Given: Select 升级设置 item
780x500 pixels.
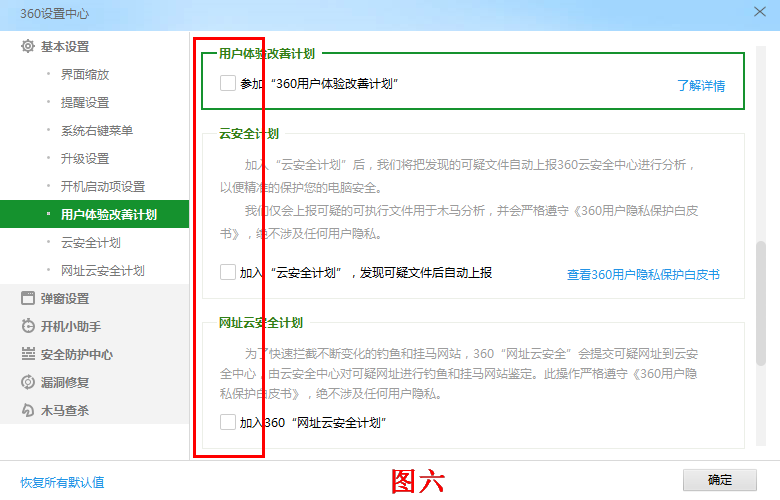Looking at the screenshot, I should pos(85,158).
